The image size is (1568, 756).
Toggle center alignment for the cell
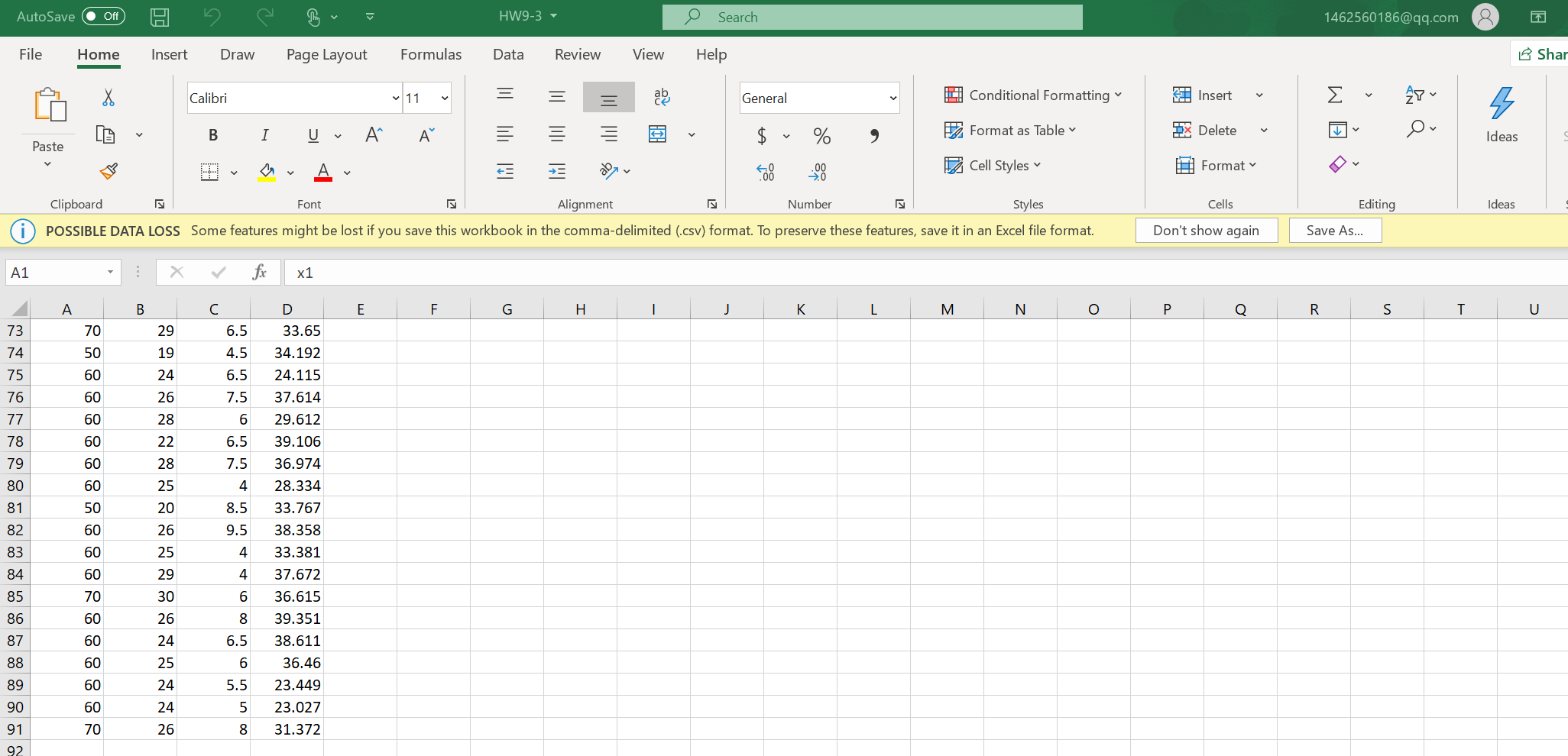pos(557,134)
